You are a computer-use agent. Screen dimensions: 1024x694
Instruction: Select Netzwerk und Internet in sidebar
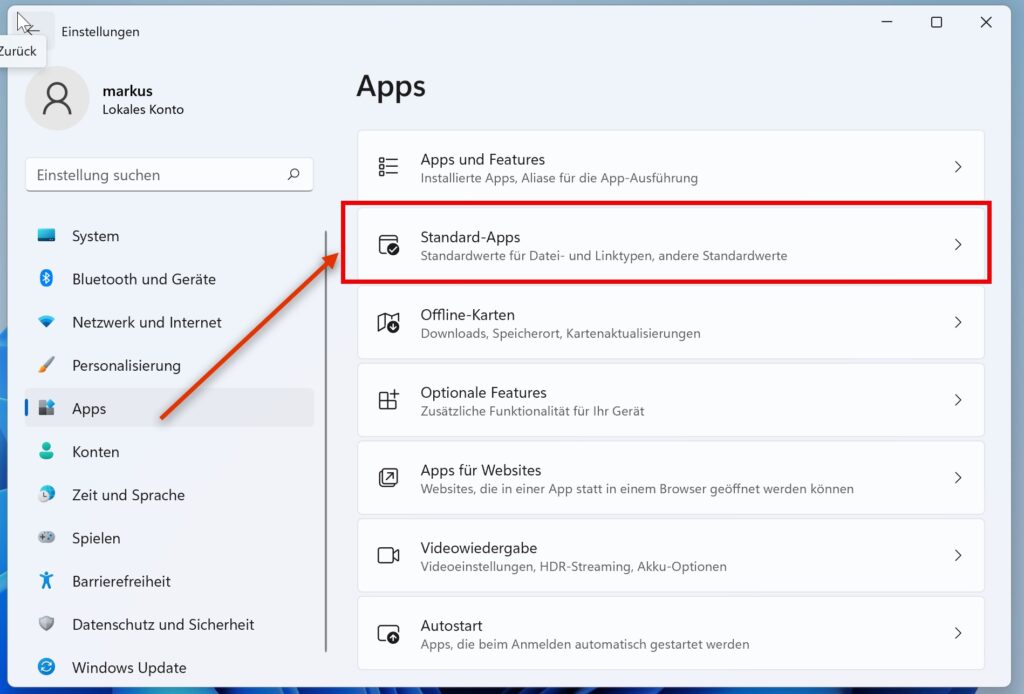(x=146, y=322)
